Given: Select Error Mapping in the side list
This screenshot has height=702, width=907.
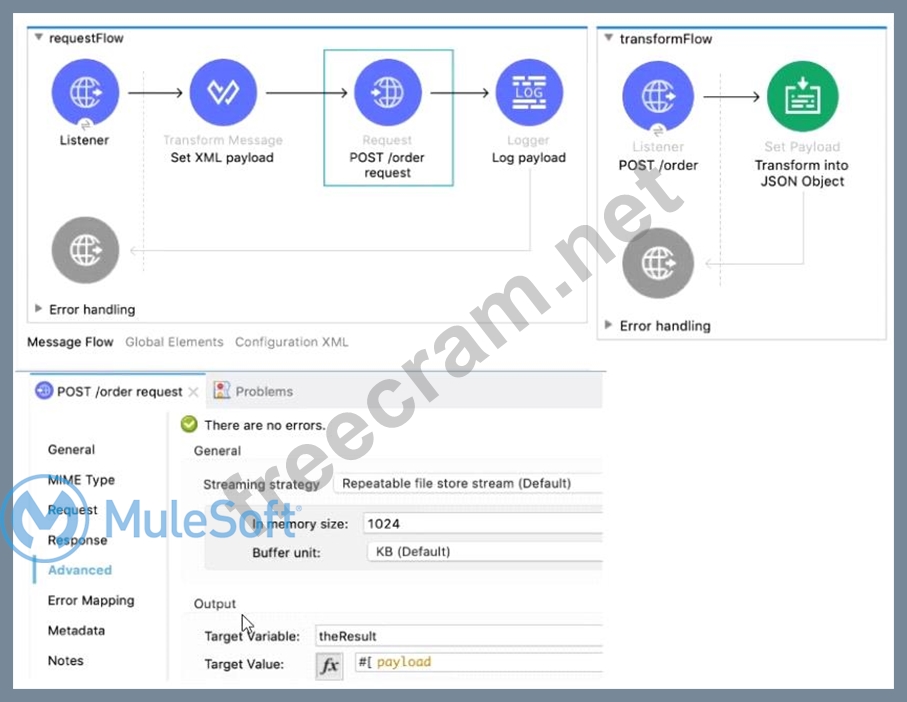Looking at the screenshot, I should coord(91,600).
